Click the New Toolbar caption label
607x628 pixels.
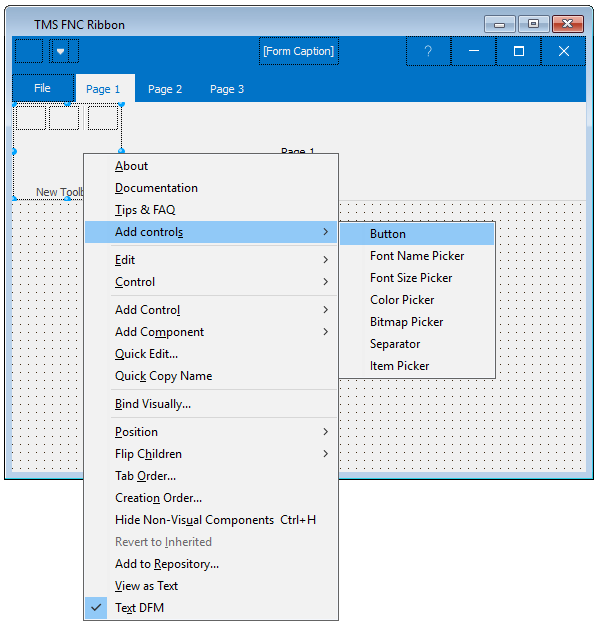click(60, 192)
